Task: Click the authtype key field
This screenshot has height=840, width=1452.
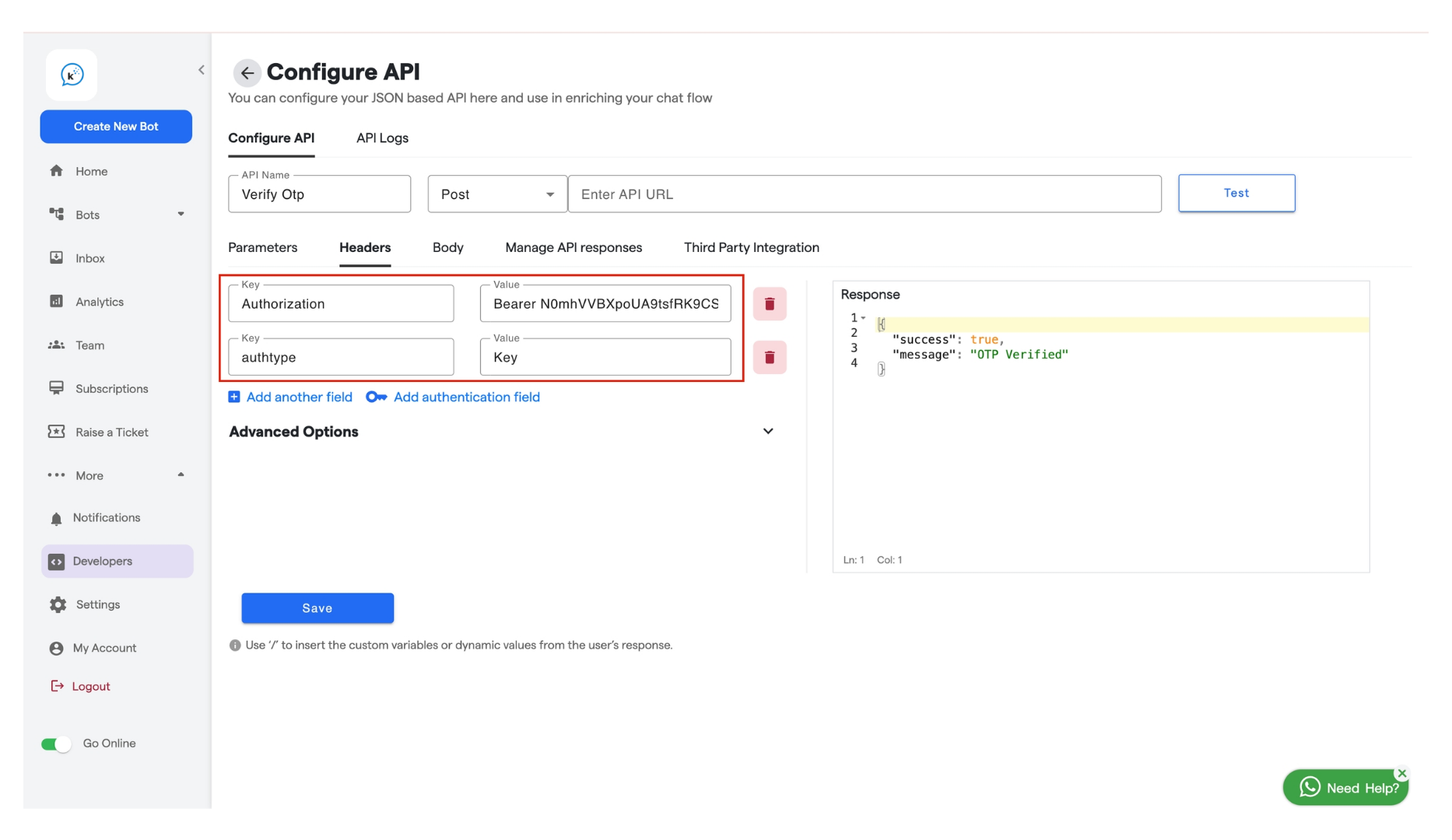Action: click(x=341, y=358)
